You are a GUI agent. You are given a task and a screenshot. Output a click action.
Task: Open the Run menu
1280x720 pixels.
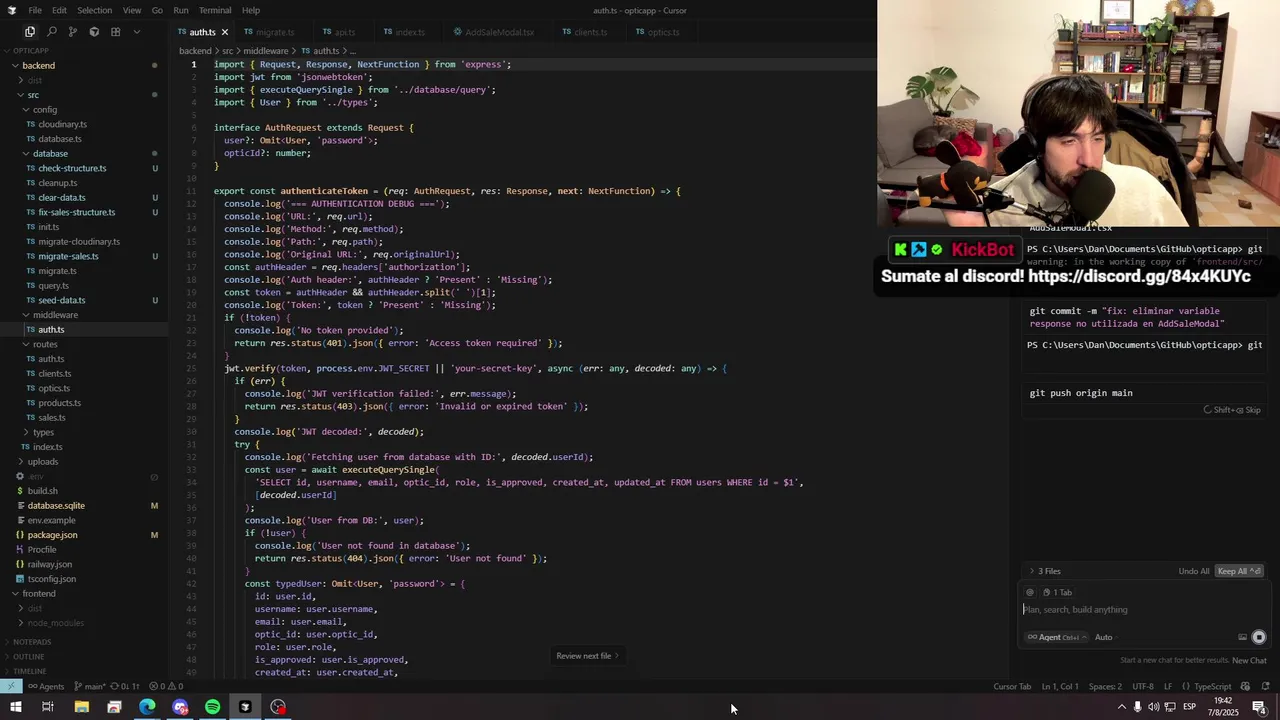tap(181, 10)
